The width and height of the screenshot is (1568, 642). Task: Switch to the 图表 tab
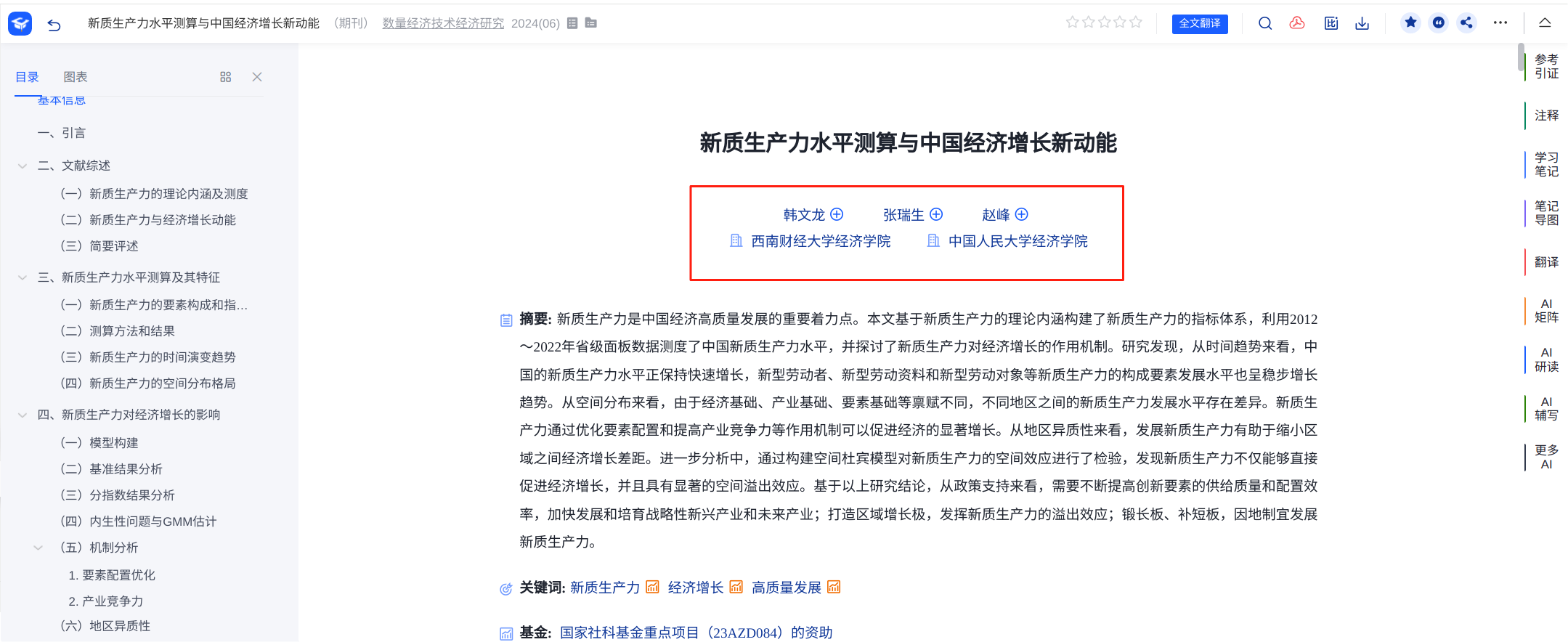click(75, 77)
